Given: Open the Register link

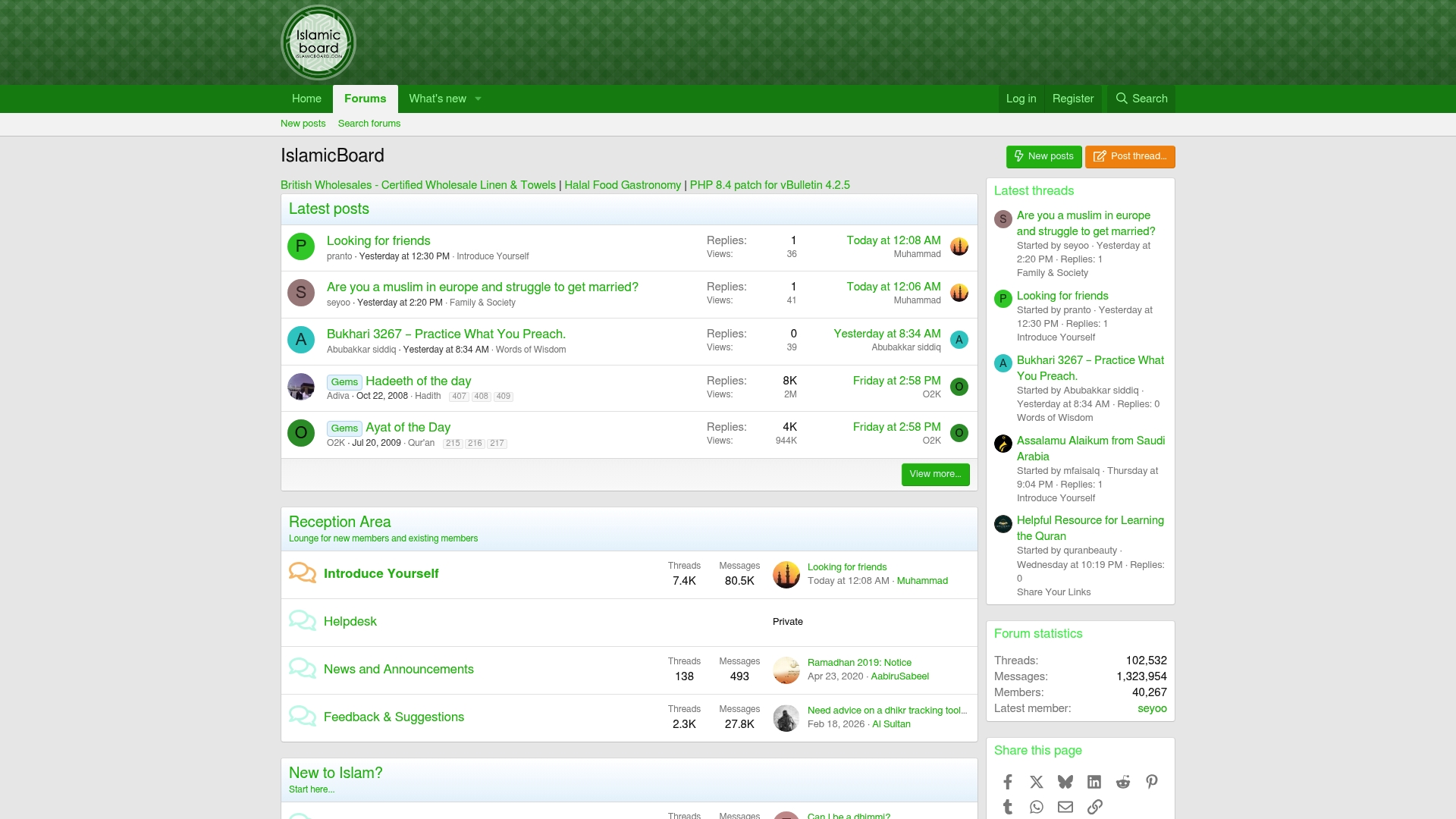Looking at the screenshot, I should (x=1073, y=99).
